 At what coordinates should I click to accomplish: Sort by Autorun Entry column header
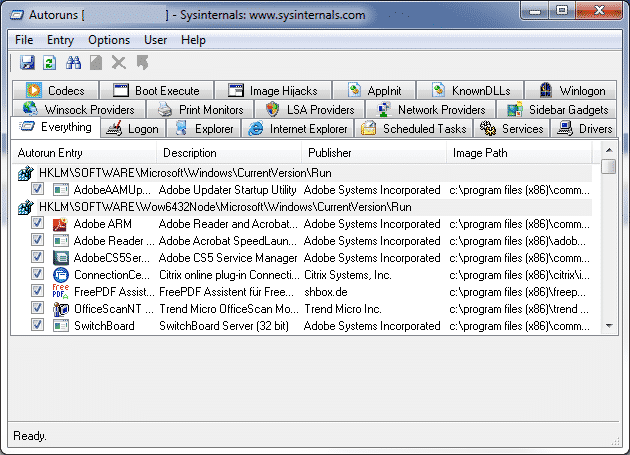point(84,153)
